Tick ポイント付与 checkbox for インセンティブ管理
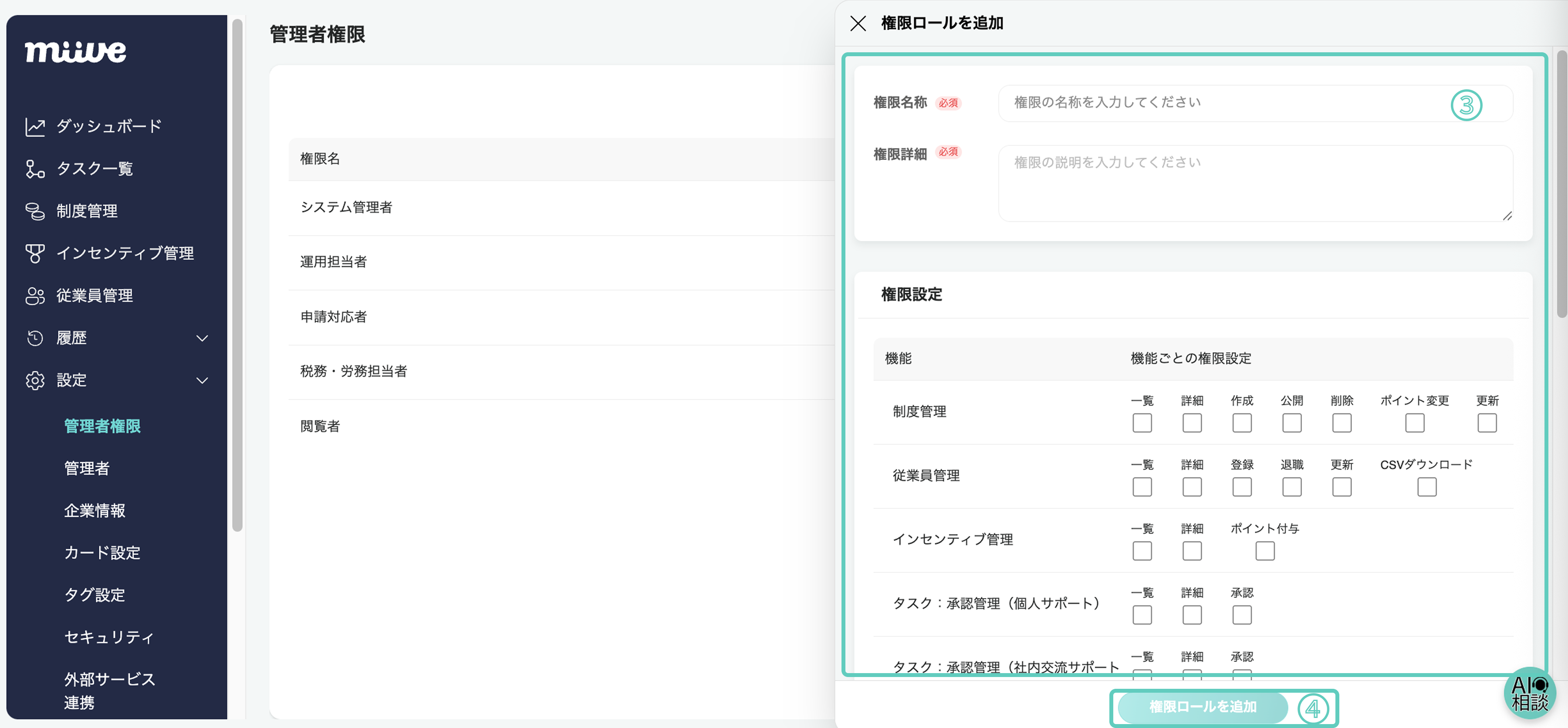The image size is (1568, 728). pos(1264,551)
